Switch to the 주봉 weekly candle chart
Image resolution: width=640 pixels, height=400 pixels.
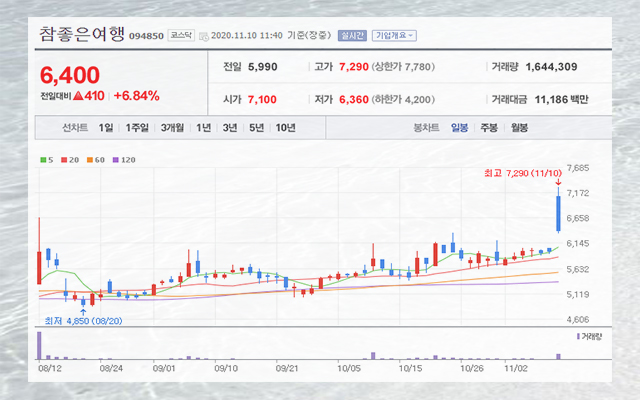pyautogui.click(x=489, y=128)
